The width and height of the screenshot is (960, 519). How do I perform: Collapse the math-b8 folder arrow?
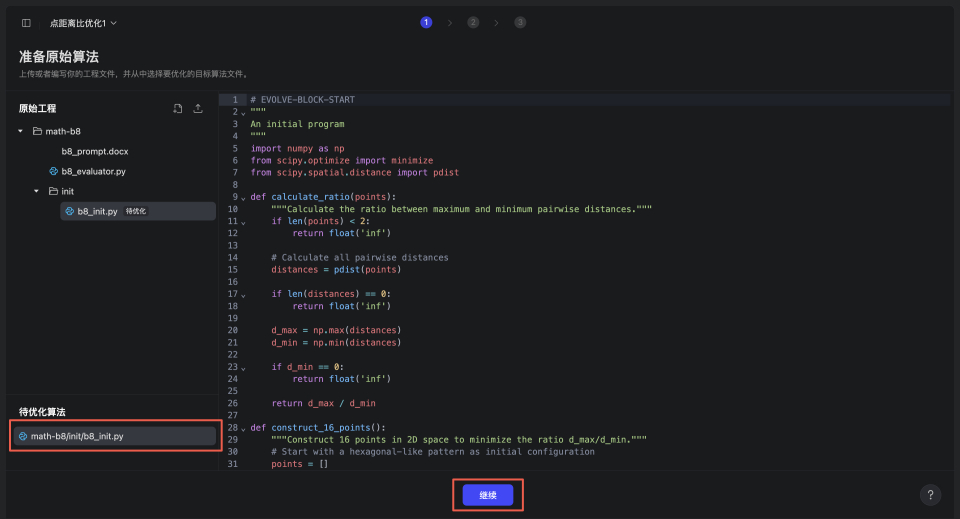click(20, 131)
